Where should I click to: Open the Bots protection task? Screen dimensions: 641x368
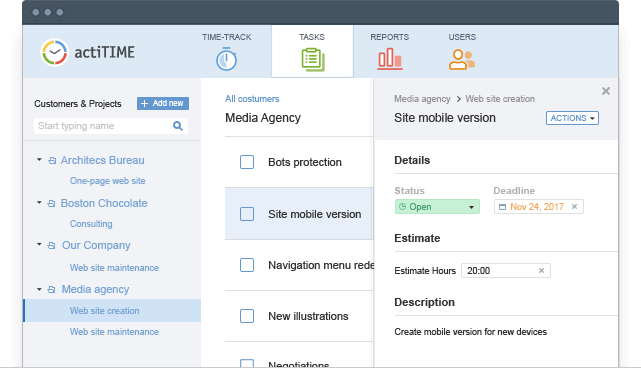coord(305,162)
